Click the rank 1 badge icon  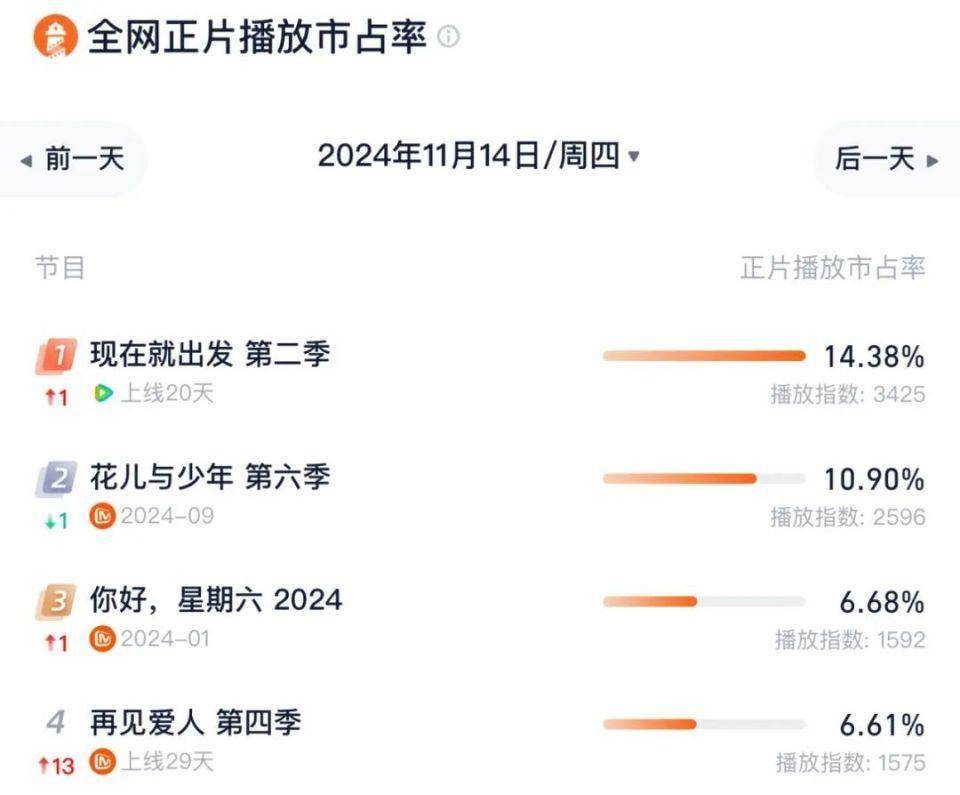point(56,356)
